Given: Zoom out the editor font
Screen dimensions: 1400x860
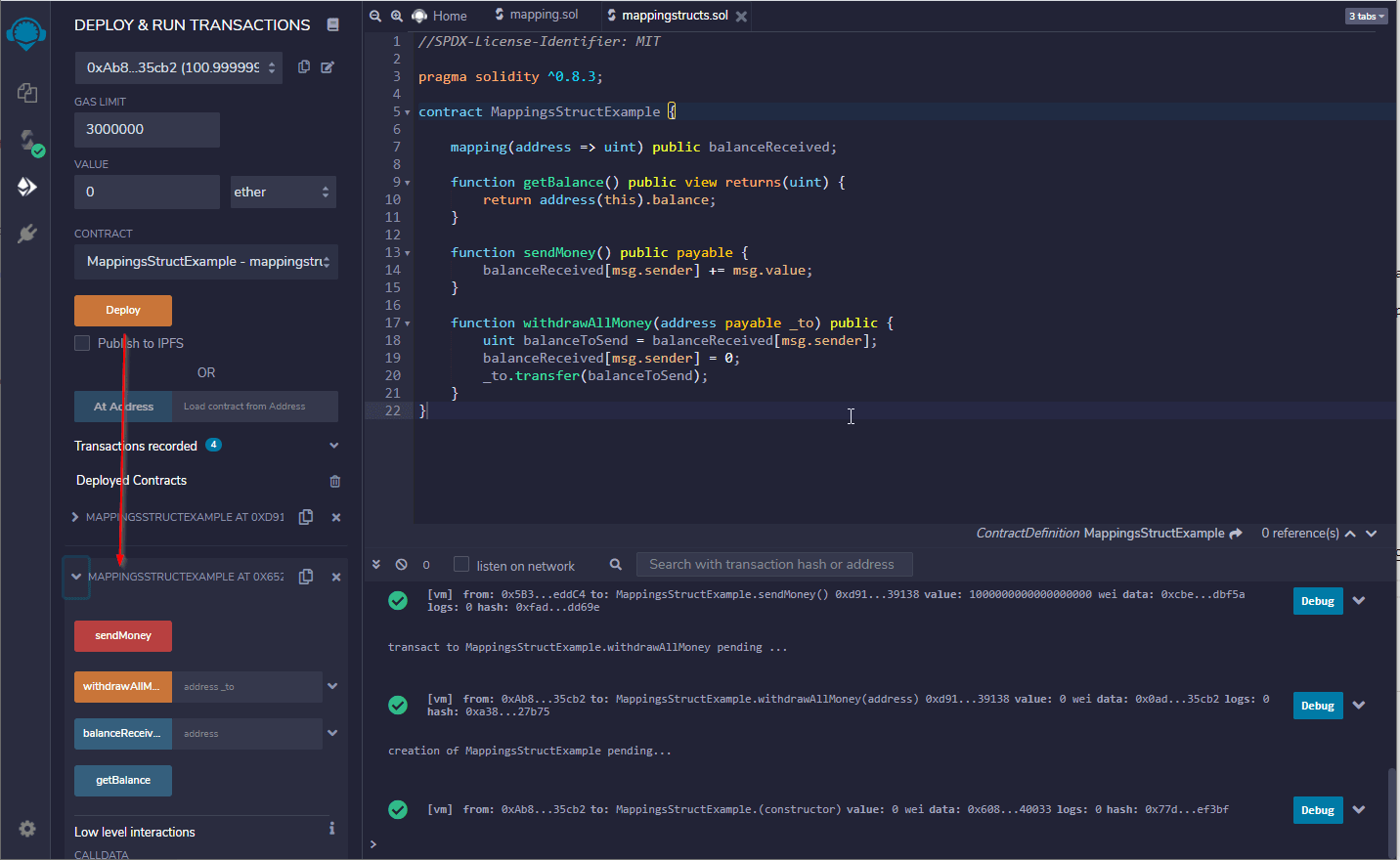Looking at the screenshot, I should tap(375, 16).
